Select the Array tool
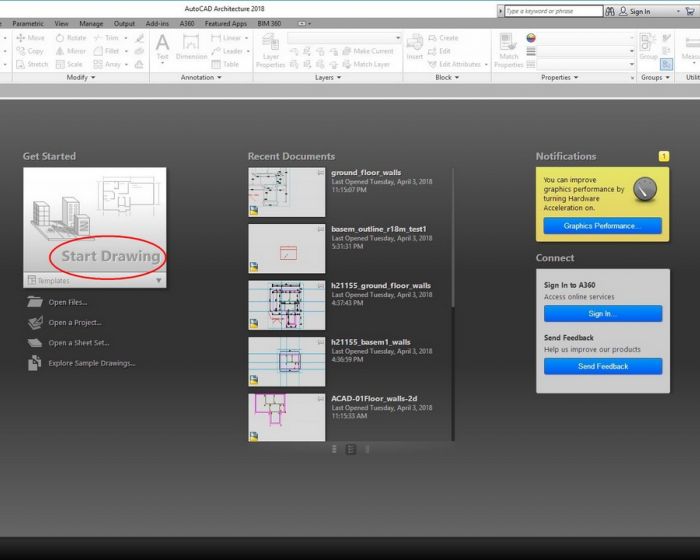700x560 pixels. click(107, 64)
